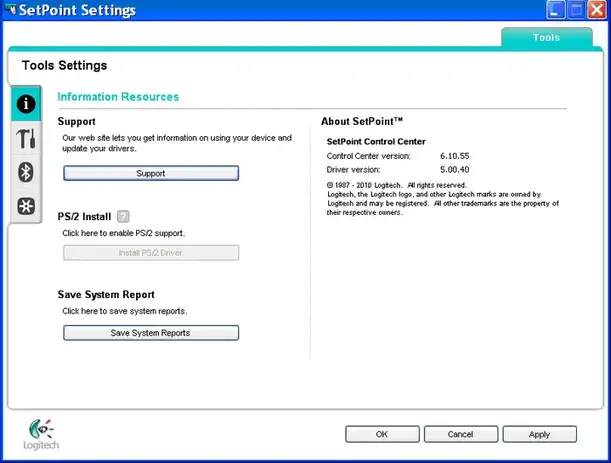
Task: Click the Save System Report heading
Action: [106, 295]
